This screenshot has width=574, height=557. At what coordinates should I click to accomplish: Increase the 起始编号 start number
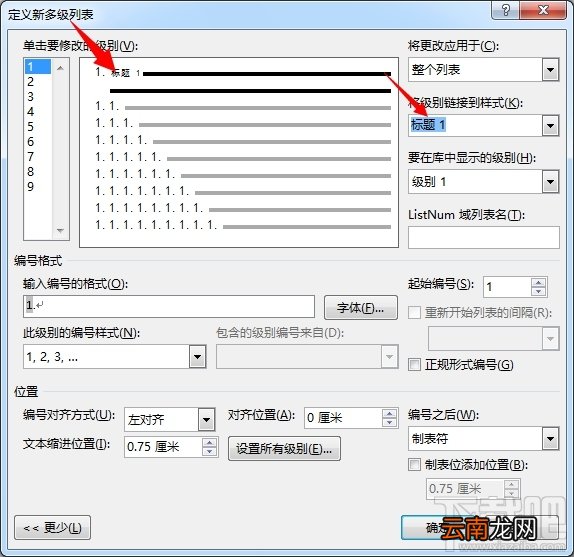click(x=538, y=282)
